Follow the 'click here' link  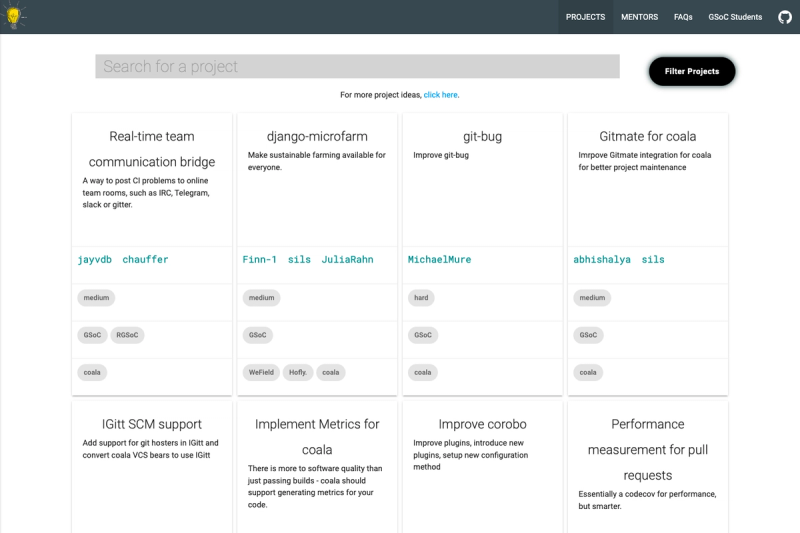pyautogui.click(x=440, y=95)
